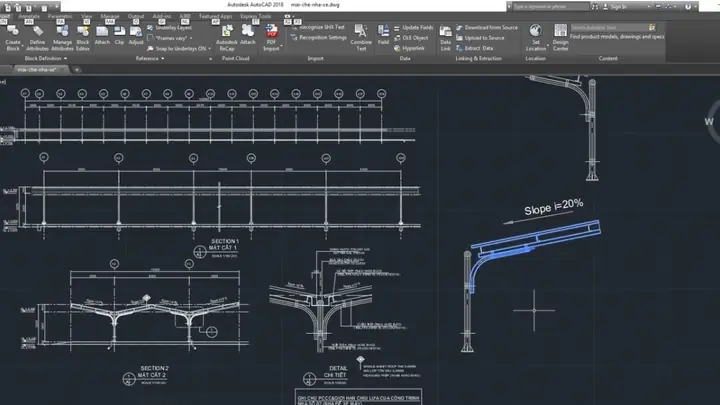Click Update Fields
The height and width of the screenshot is (405, 720).
(413, 28)
